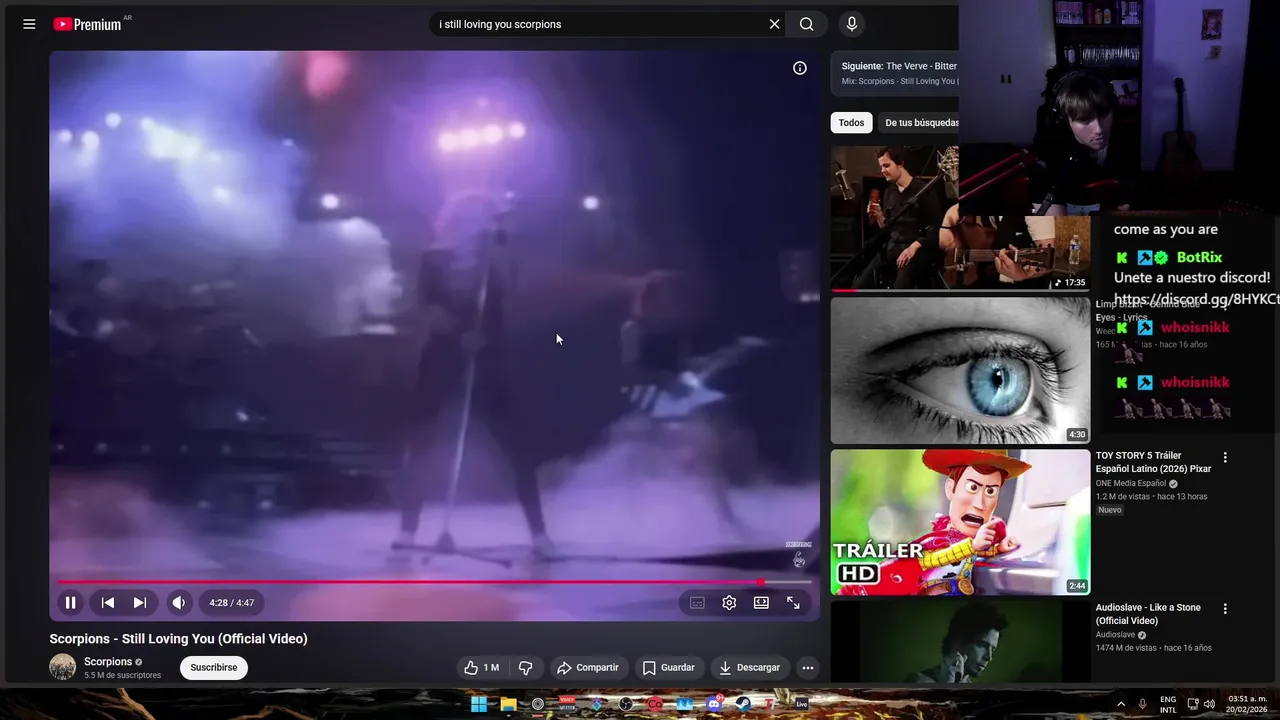Screen dimensions: 1280x720
Task: Click the Scorpions video title text
Action: coord(179,639)
